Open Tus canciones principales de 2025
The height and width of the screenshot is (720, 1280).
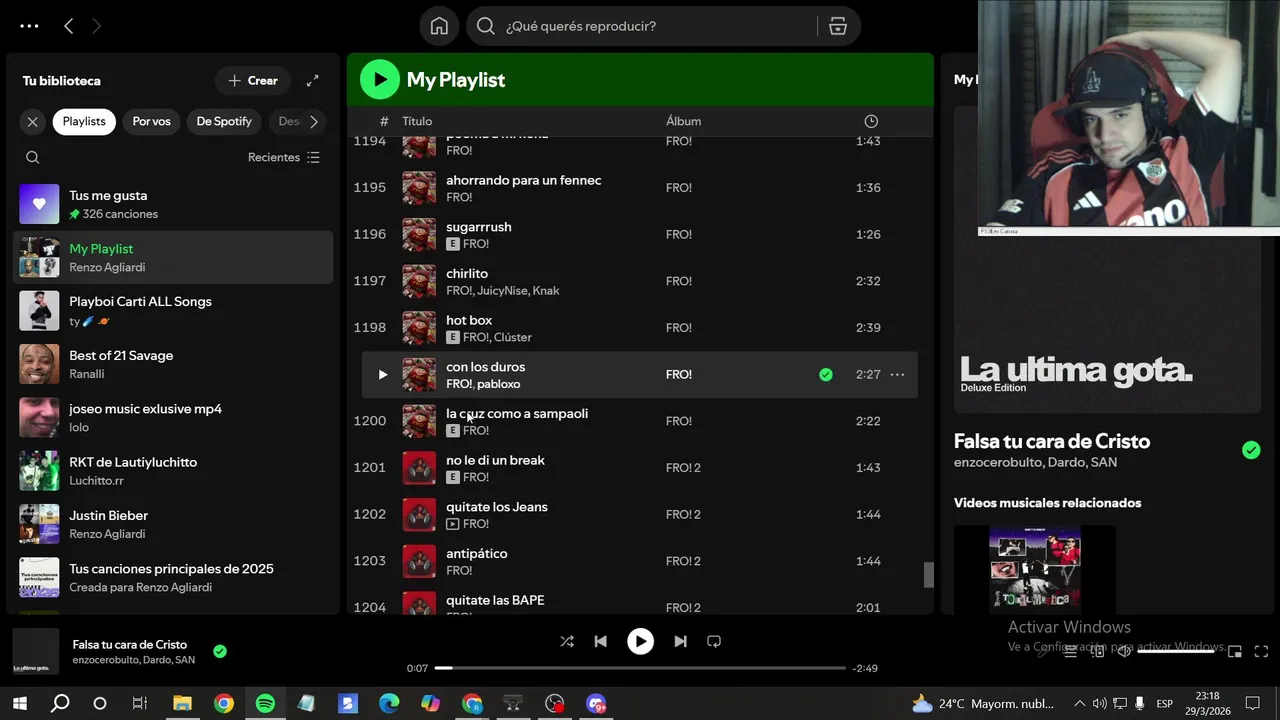[x=173, y=577]
